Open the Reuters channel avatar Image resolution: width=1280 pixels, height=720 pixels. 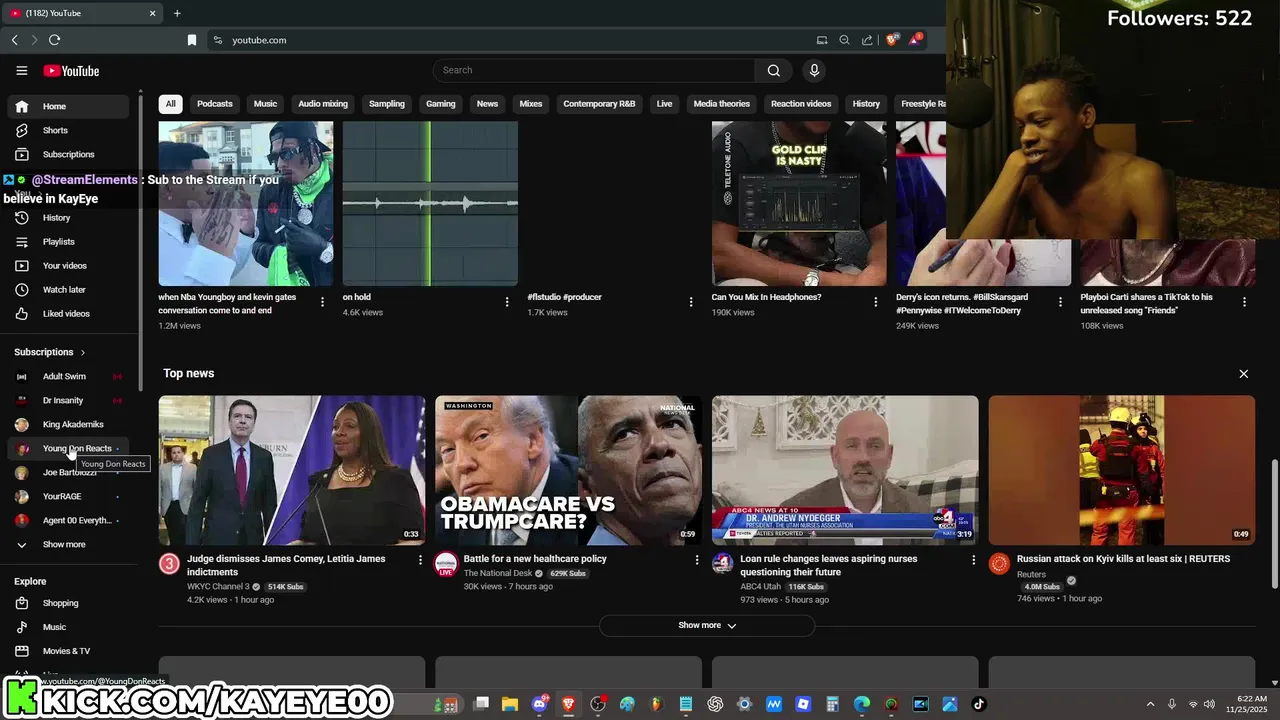[999, 563]
